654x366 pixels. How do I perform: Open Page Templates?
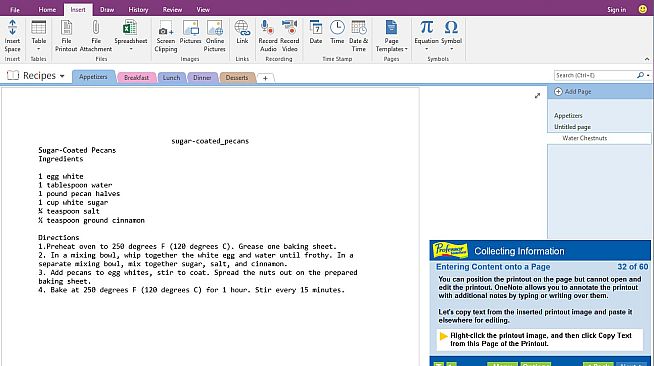(x=391, y=35)
